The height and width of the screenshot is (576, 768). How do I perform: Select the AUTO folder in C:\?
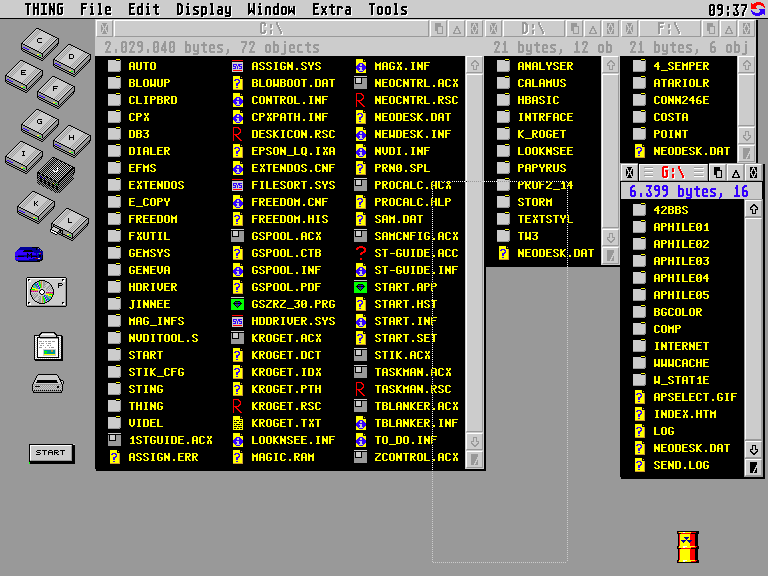[x=132, y=66]
